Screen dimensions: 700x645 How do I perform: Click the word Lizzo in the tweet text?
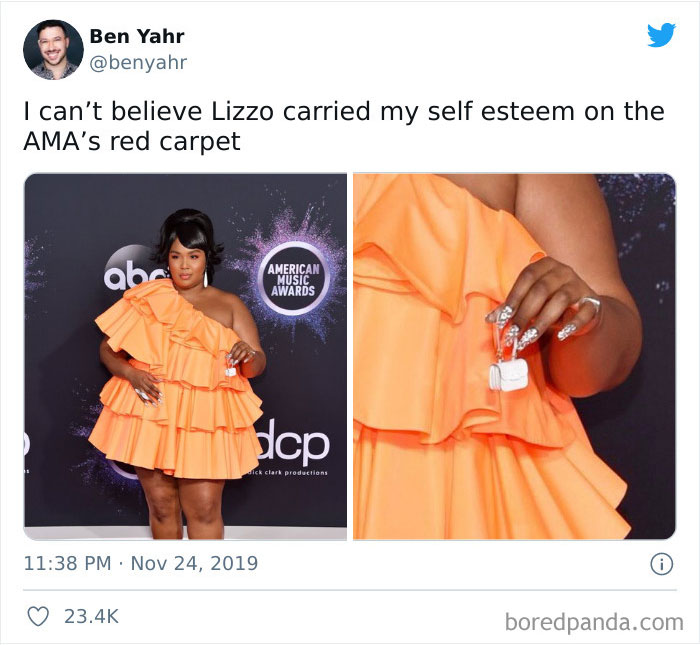[242, 111]
